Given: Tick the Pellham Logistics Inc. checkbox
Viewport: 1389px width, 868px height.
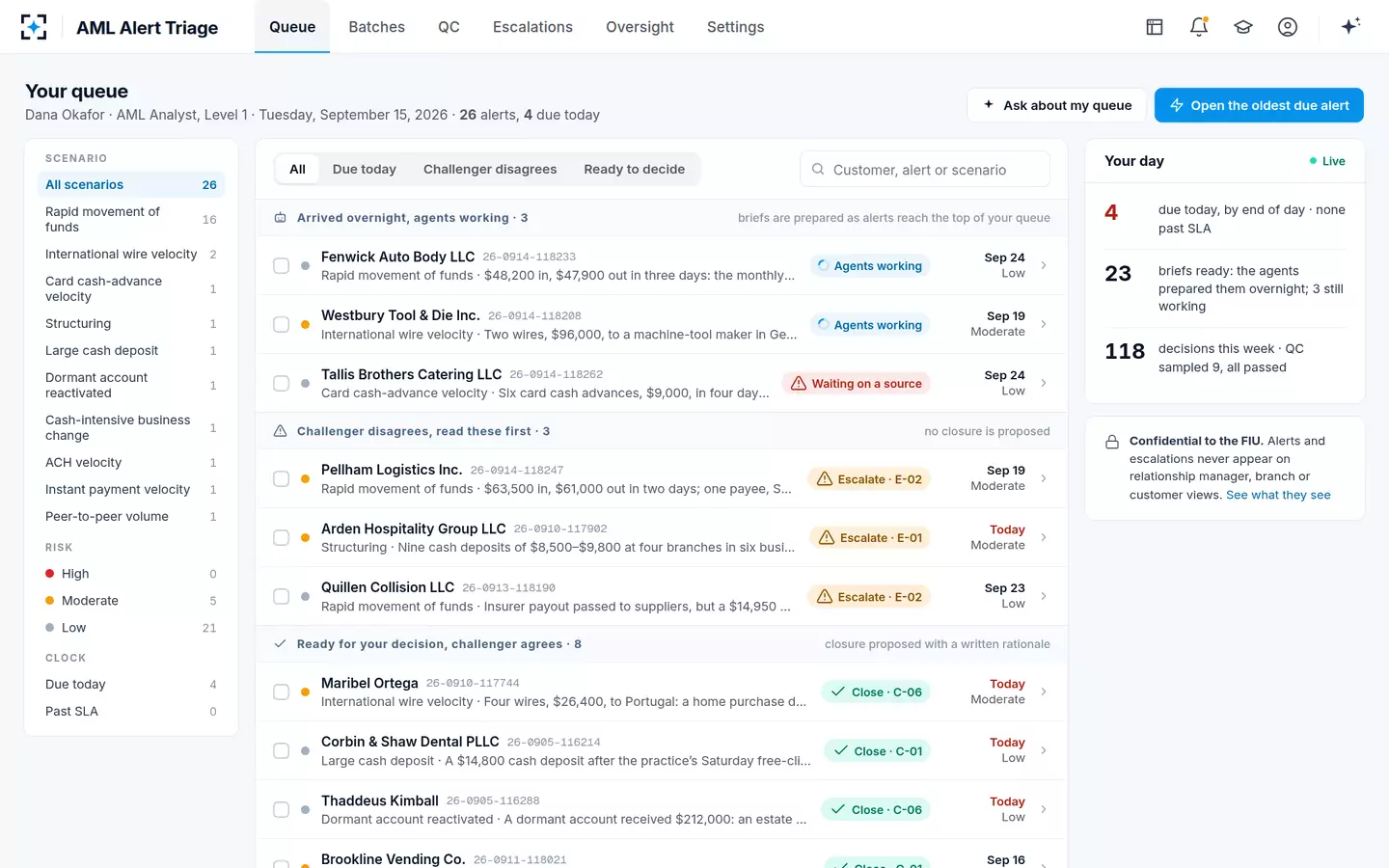Looking at the screenshot, I should click(282, 478).
